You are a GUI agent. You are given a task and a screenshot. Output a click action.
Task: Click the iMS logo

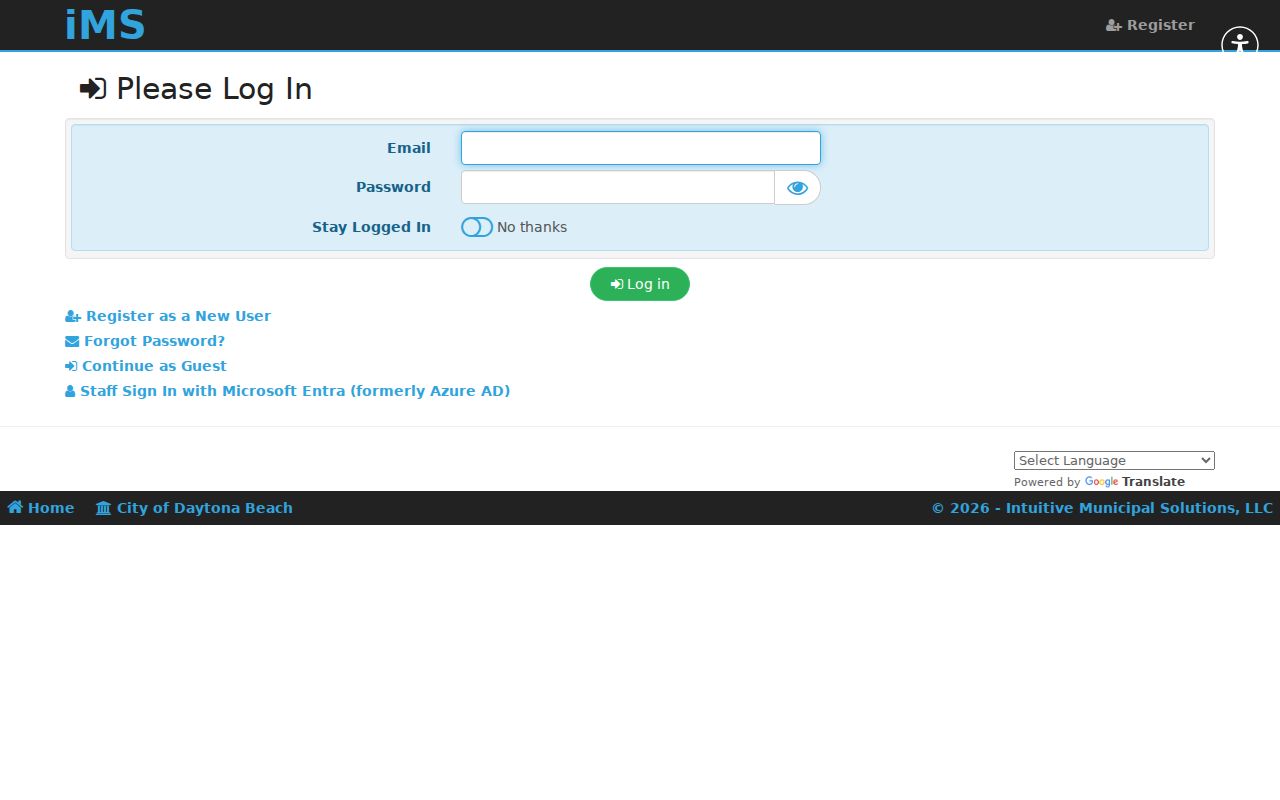(105, 26)
